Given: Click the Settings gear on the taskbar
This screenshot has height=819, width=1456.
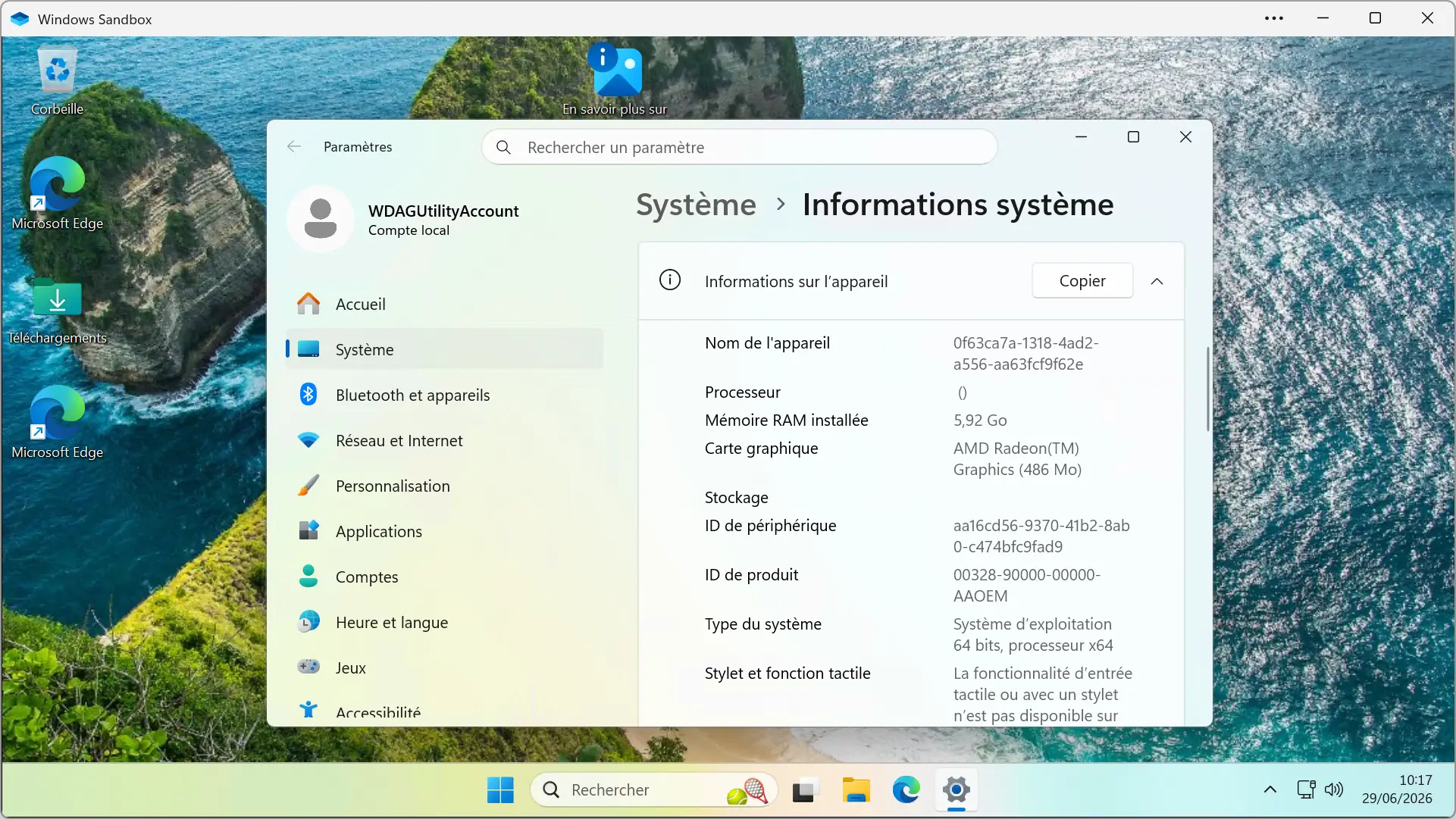Looking at the screenshot, I should tap(957, 790).
